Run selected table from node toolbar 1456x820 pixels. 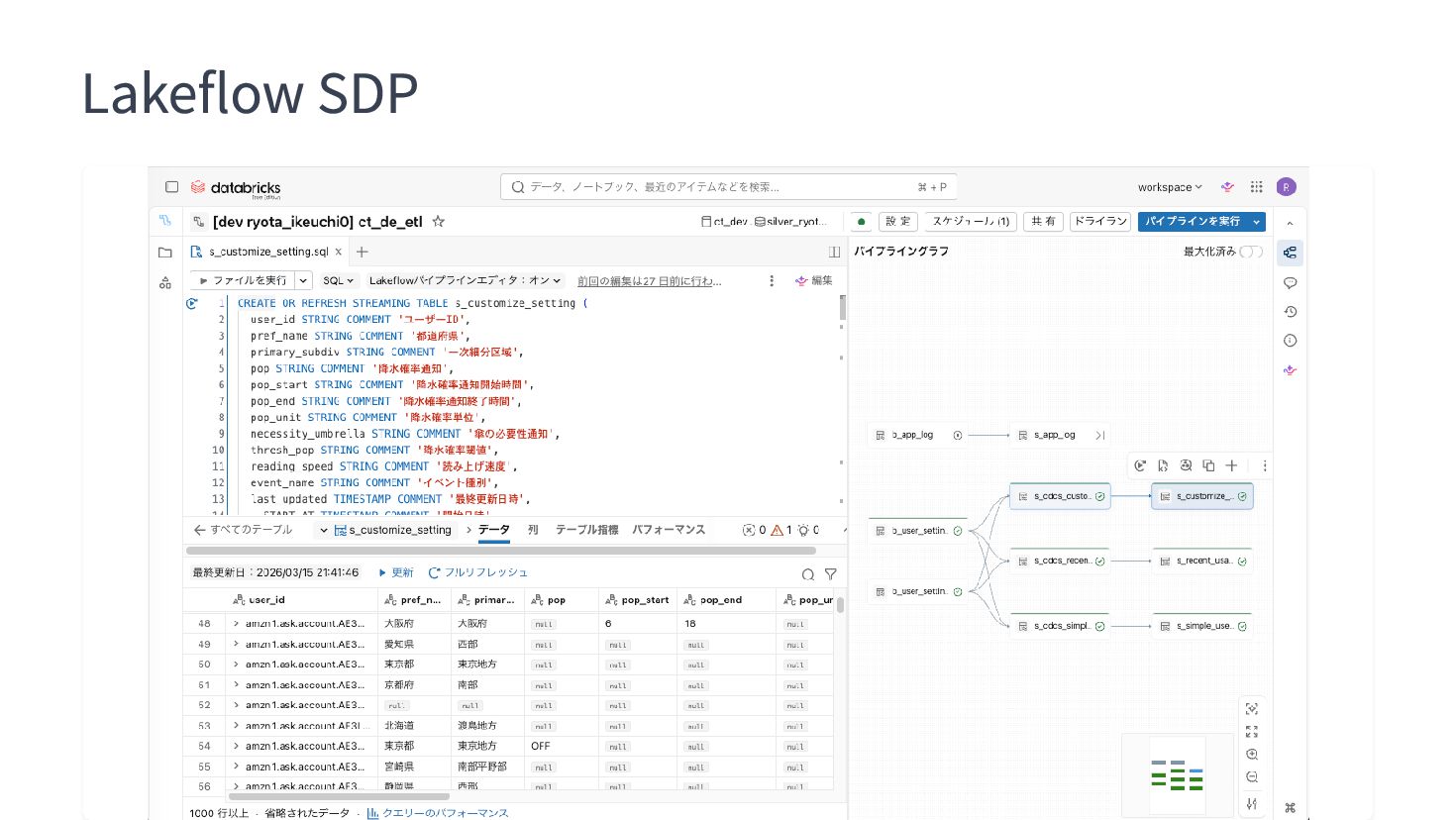click(x=1140, y=465)
